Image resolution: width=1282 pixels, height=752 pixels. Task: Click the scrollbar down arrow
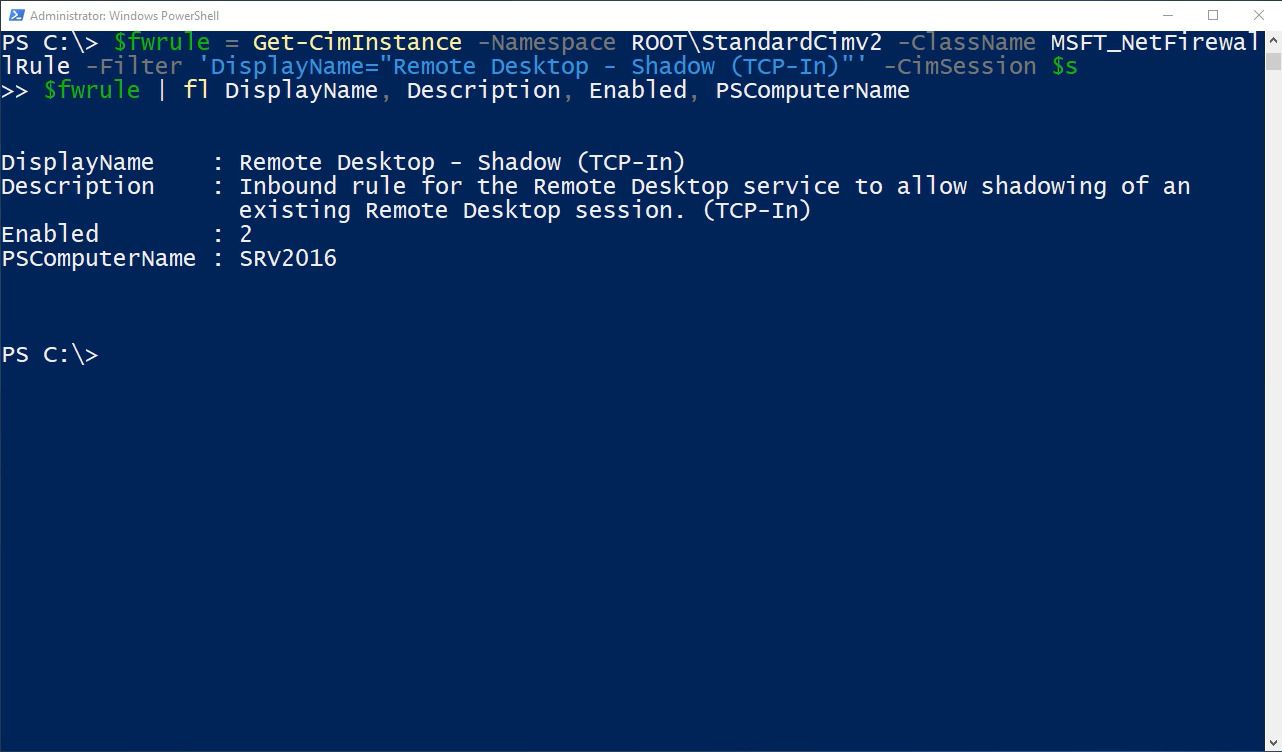1273,743
